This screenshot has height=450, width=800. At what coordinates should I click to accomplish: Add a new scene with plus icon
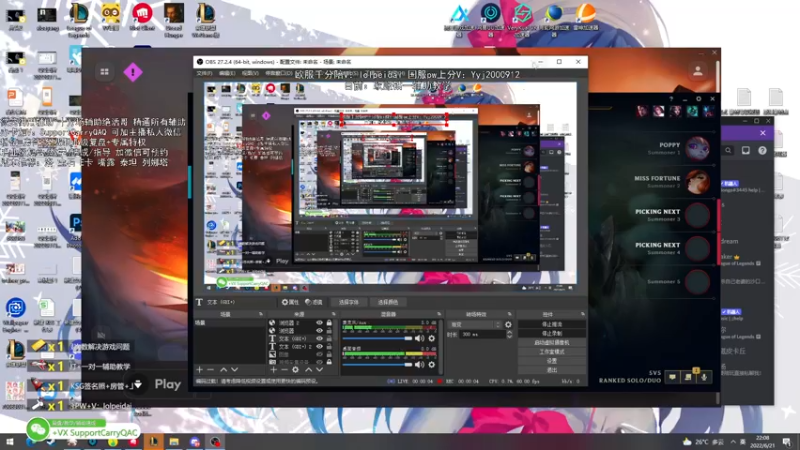[x=199, y=369]
